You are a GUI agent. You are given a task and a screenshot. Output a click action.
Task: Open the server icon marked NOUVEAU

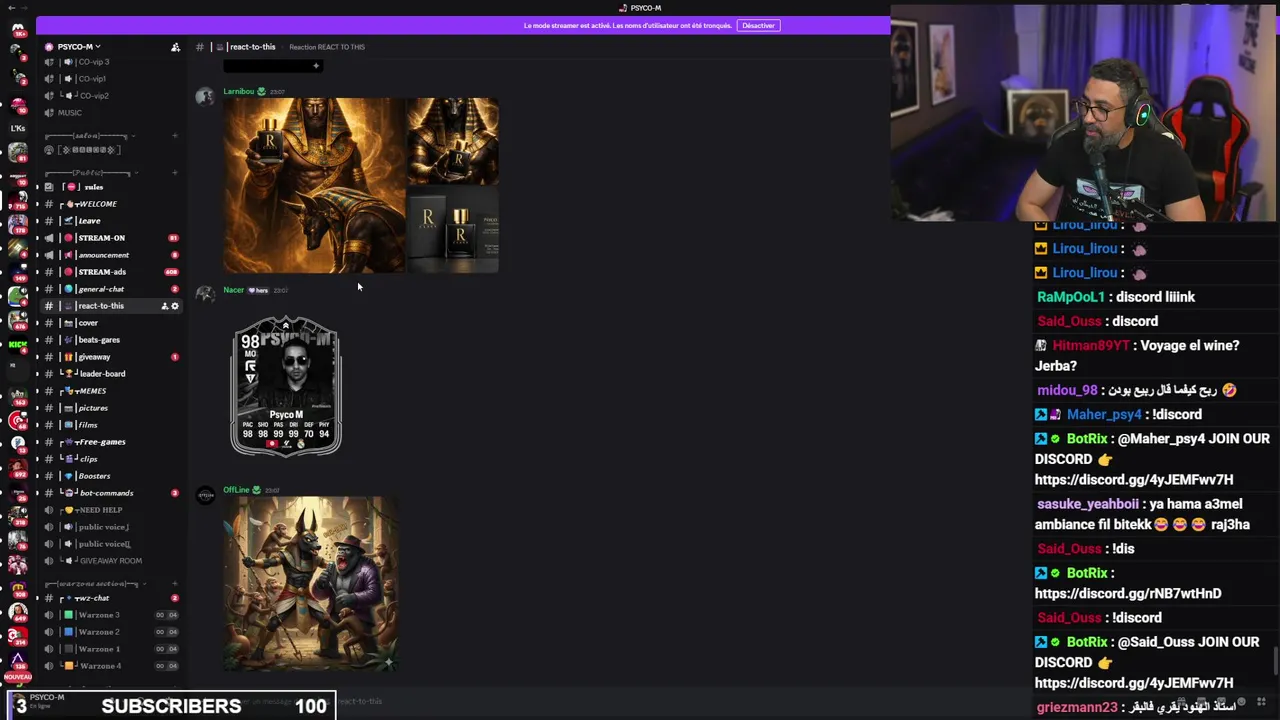coord(18,661)
